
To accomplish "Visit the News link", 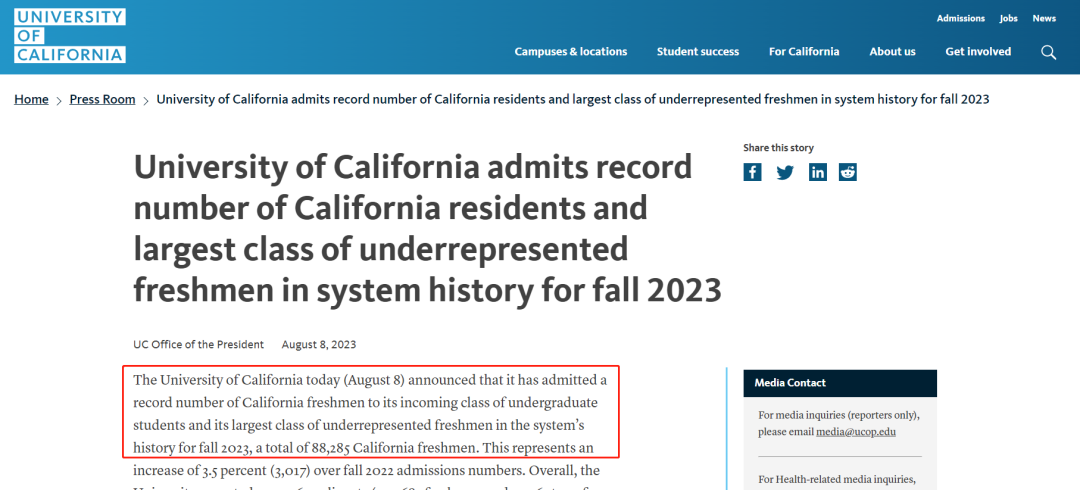I will pos(1044,18).
